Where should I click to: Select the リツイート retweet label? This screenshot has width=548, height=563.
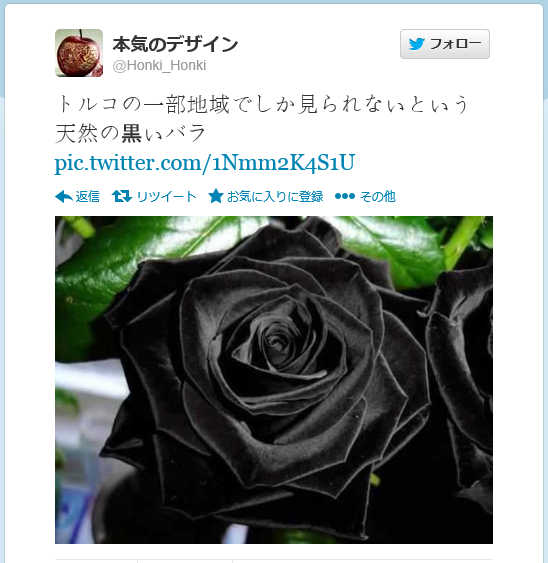pos(167,196)
